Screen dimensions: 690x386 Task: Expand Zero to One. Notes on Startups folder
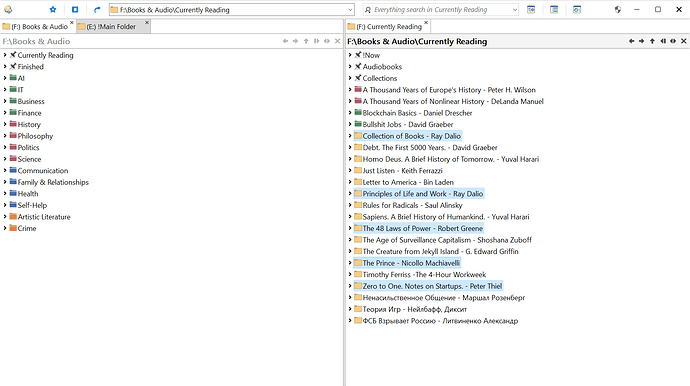(350, 286)
